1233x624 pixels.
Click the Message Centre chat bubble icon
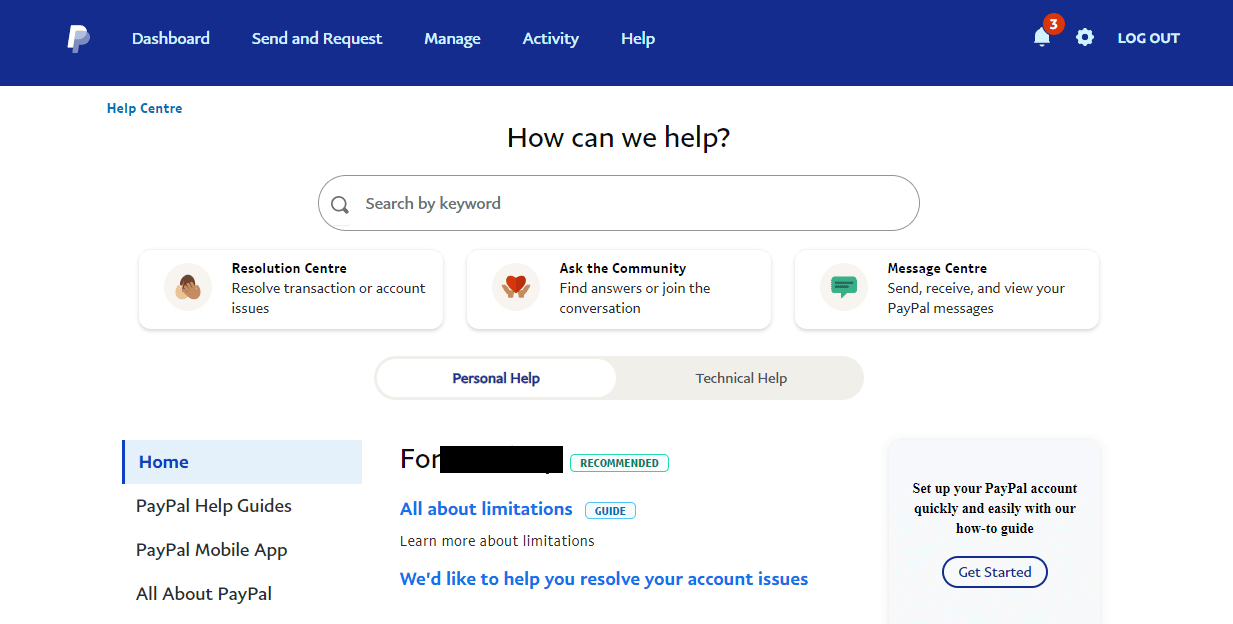[x=844, y=288]
